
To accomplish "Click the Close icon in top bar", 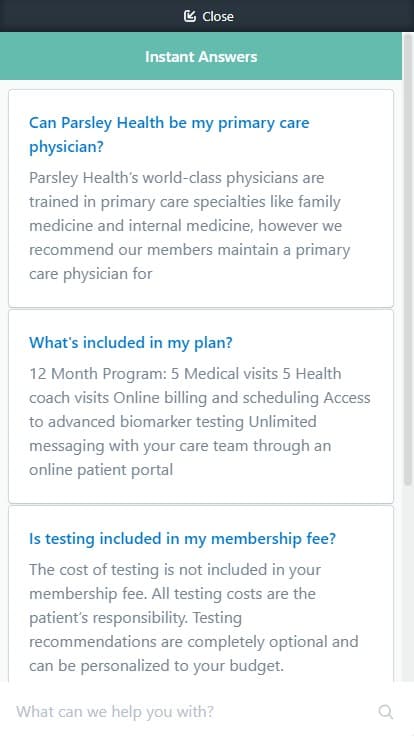I will coord(190,16).
